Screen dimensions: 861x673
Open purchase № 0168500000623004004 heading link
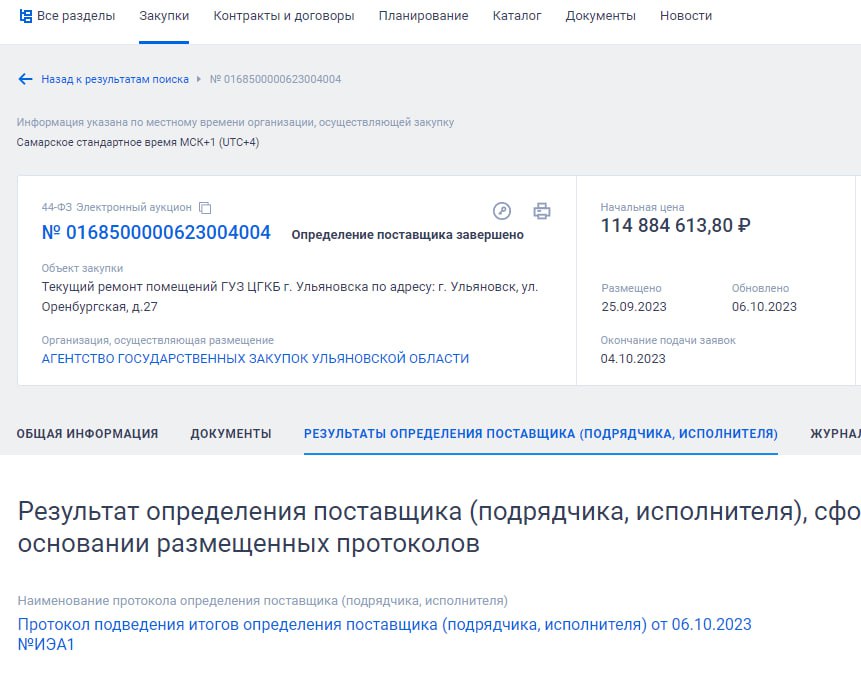[156, 233]
